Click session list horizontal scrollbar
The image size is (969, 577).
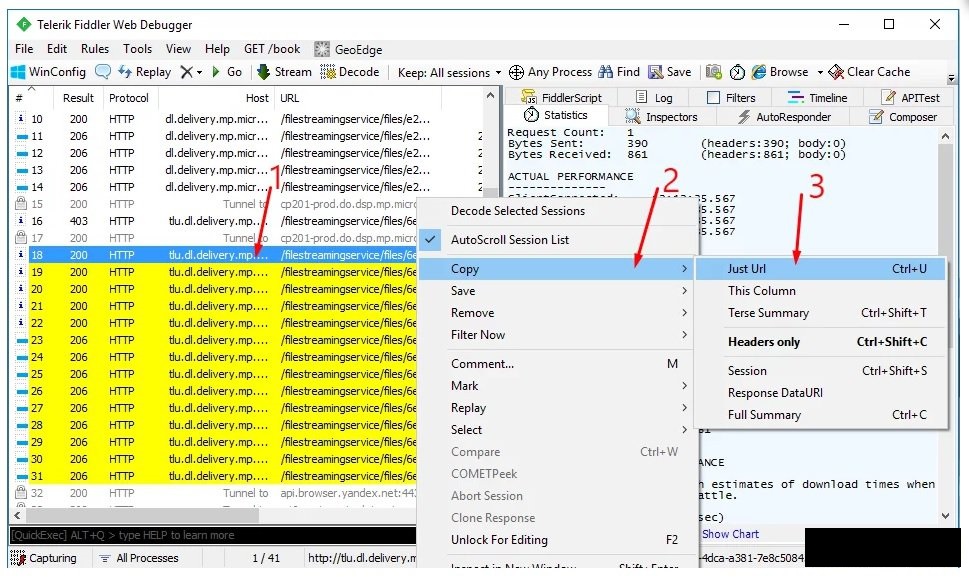tap(140, 515)
